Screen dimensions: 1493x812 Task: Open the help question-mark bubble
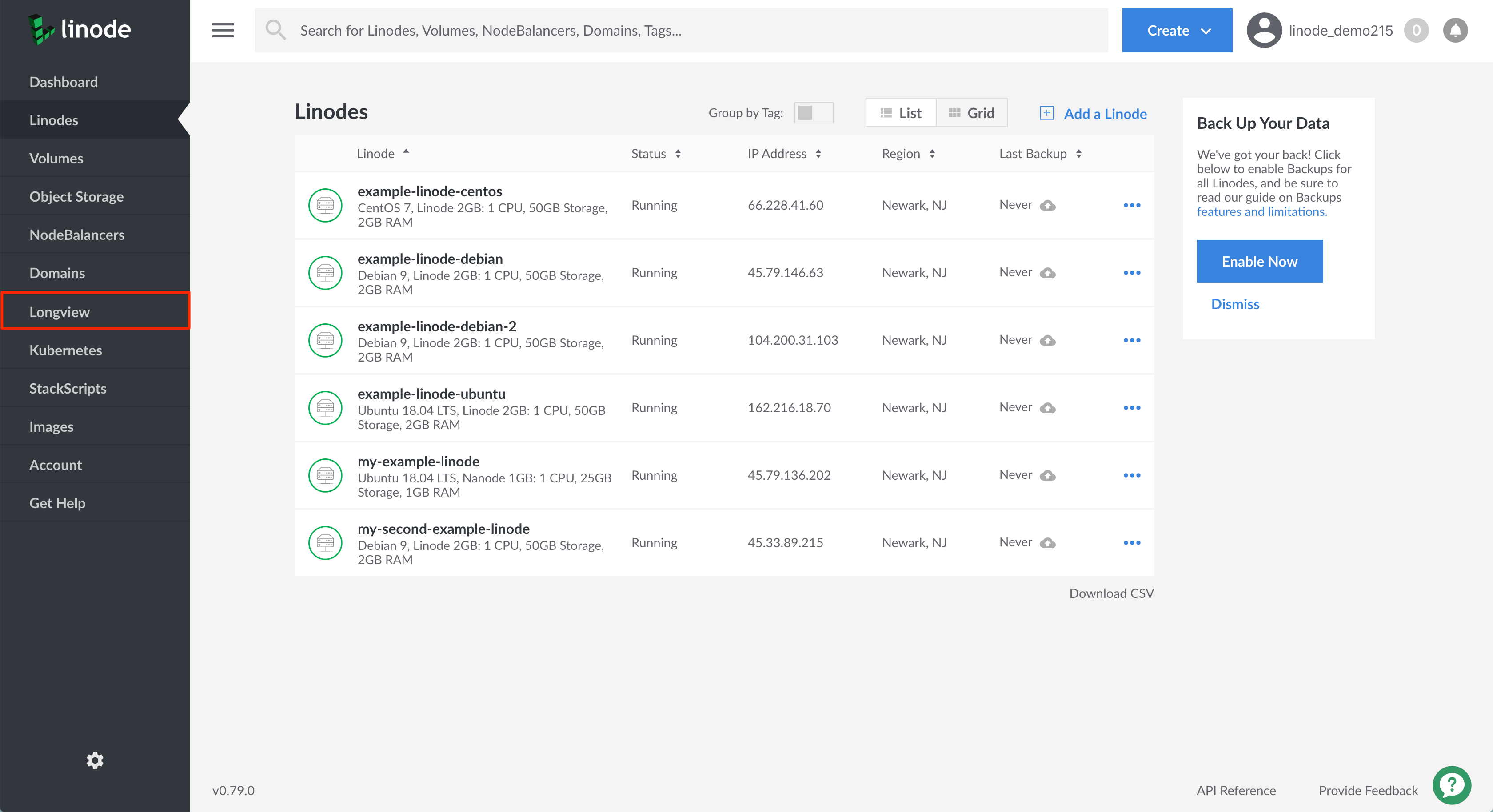pyautogui.click(x=1451, y=786)
